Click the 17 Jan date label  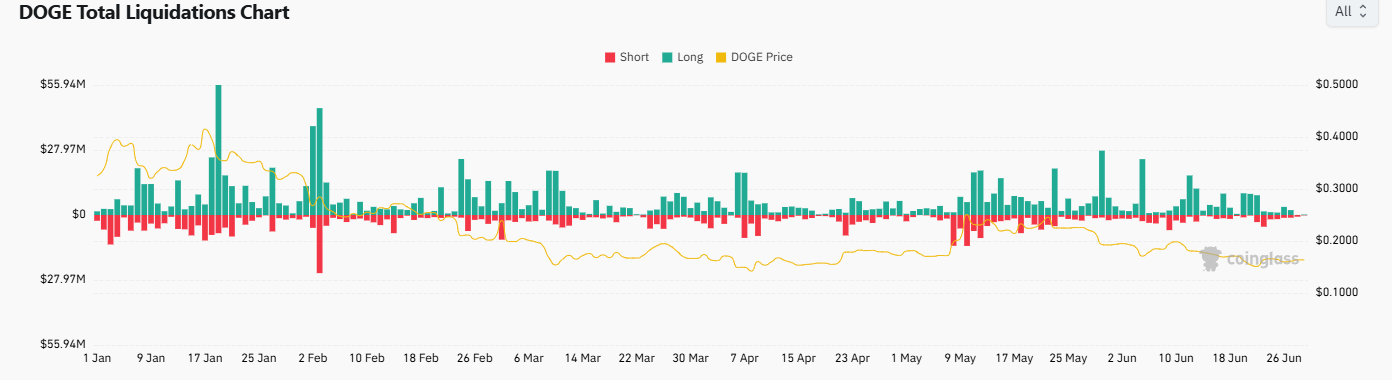205,358
